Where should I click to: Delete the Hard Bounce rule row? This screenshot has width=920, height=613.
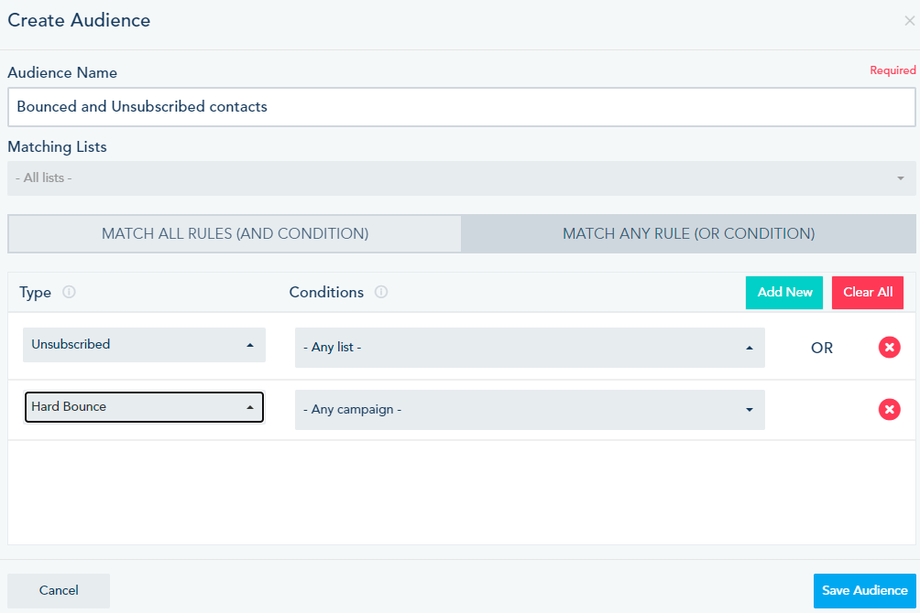[x=889, y=409]
